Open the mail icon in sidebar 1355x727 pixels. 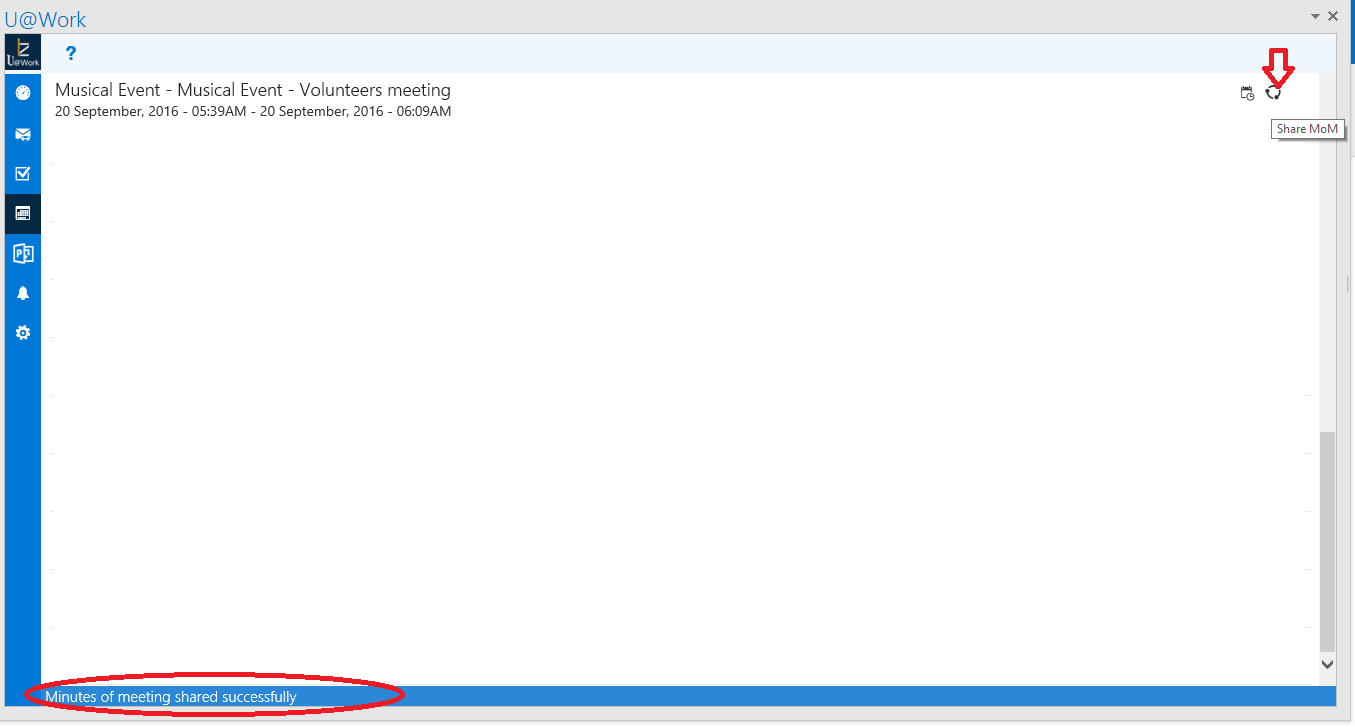point(23,134)
